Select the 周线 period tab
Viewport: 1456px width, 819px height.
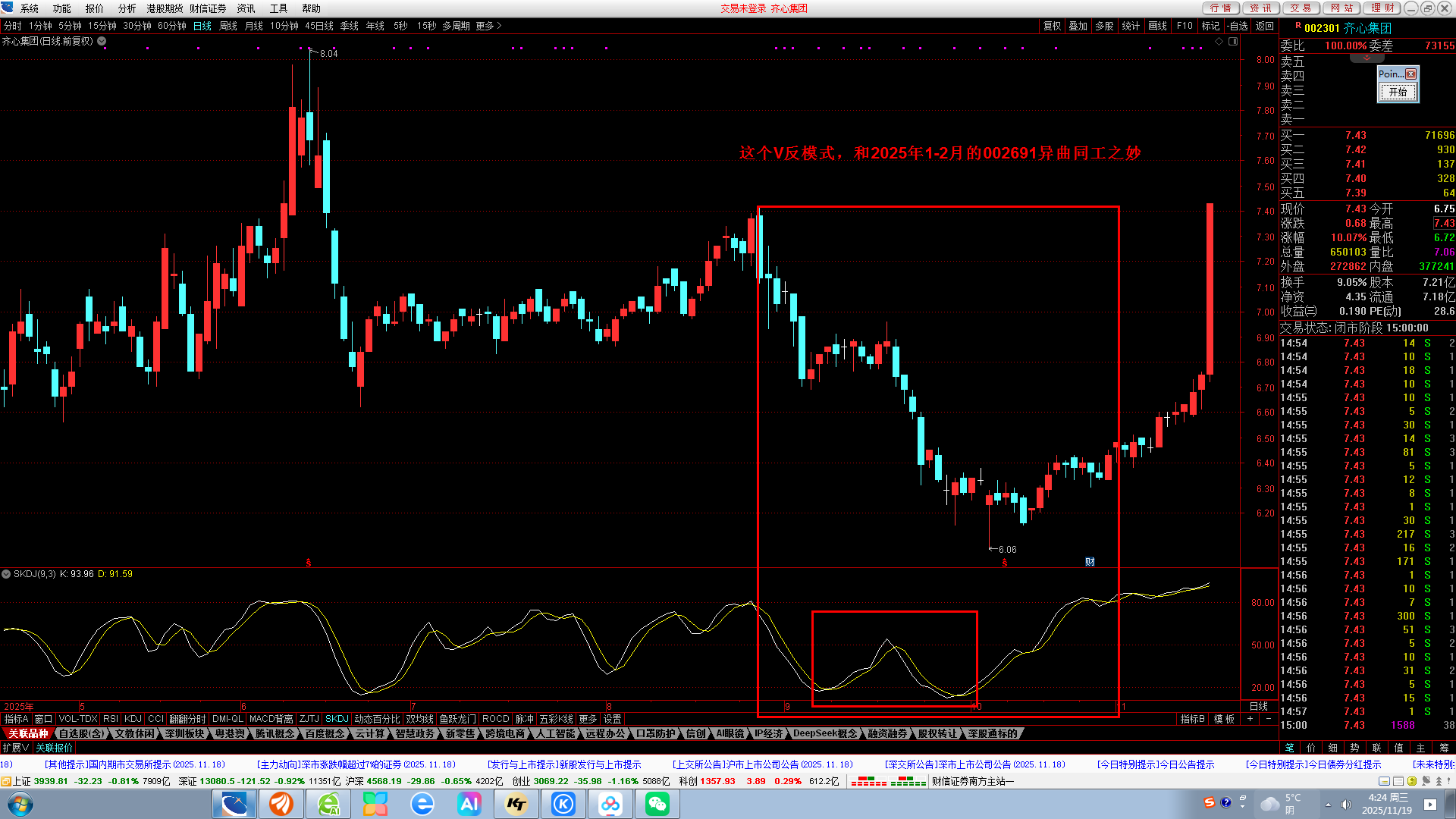[228, 26]
